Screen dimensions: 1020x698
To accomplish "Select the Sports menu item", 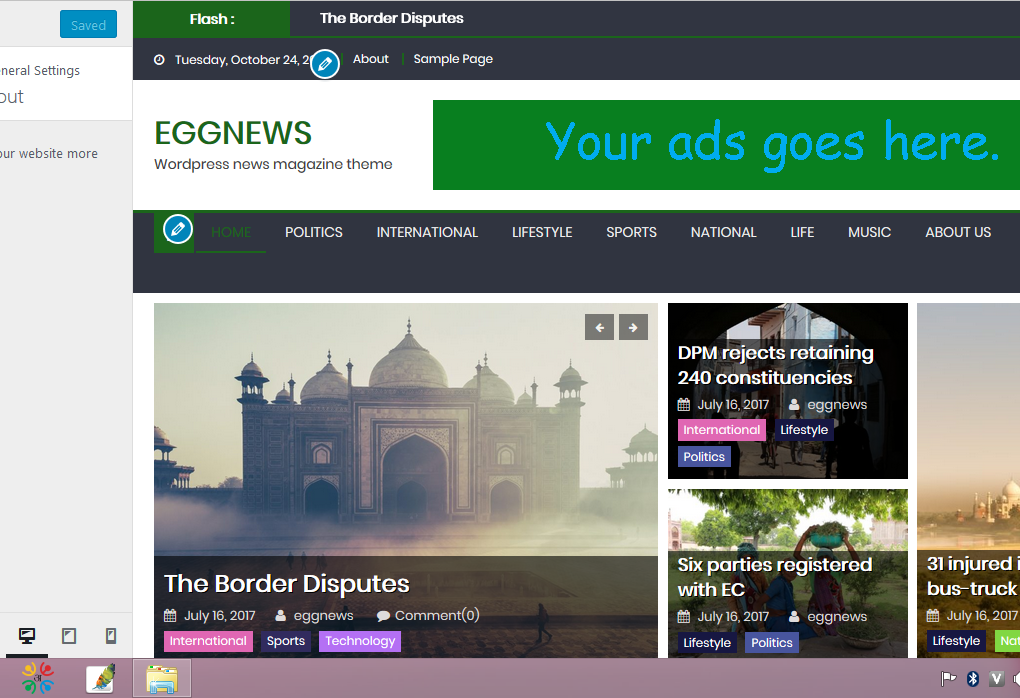I will [631, 232].
